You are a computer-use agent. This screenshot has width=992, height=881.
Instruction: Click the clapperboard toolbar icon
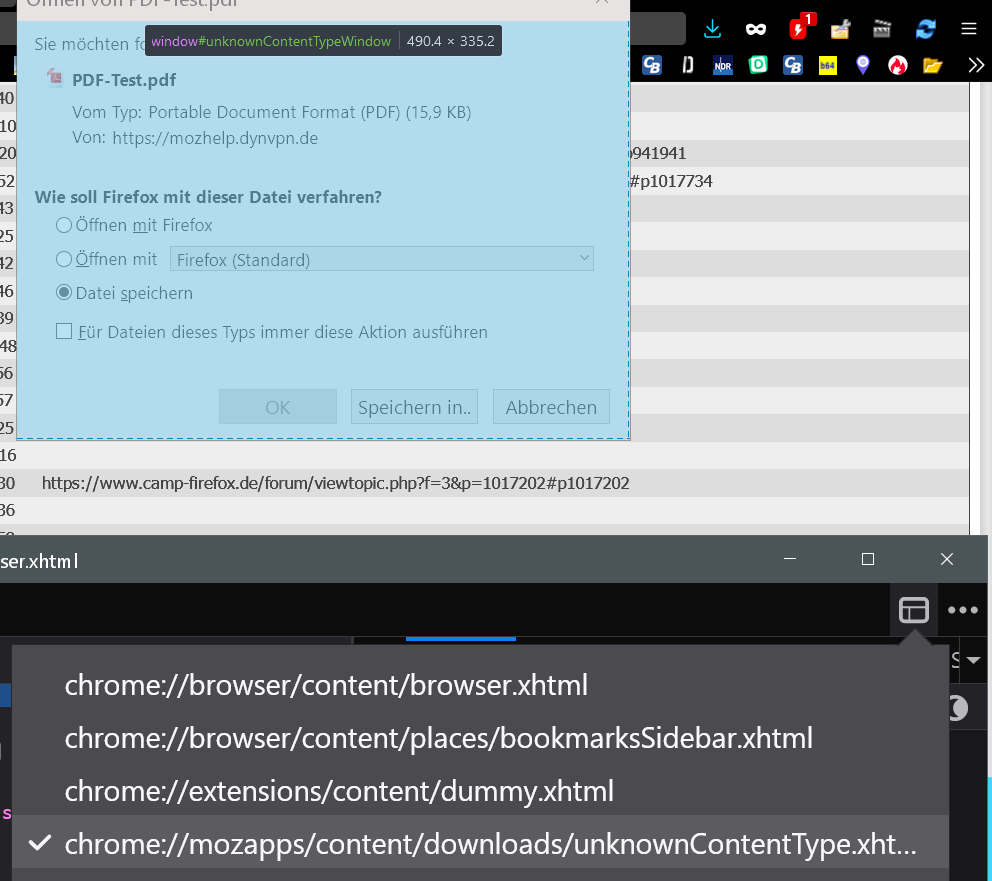(882, 28)
